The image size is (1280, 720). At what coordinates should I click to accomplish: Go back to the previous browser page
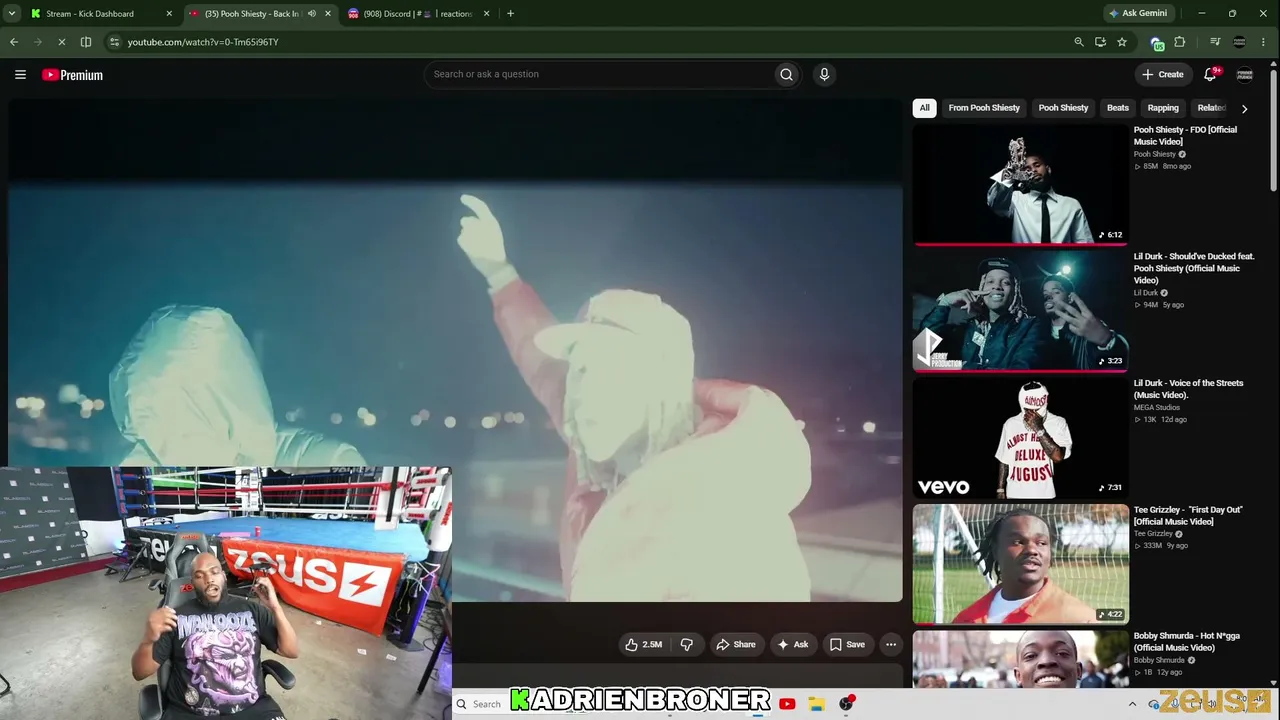[14, 42]
